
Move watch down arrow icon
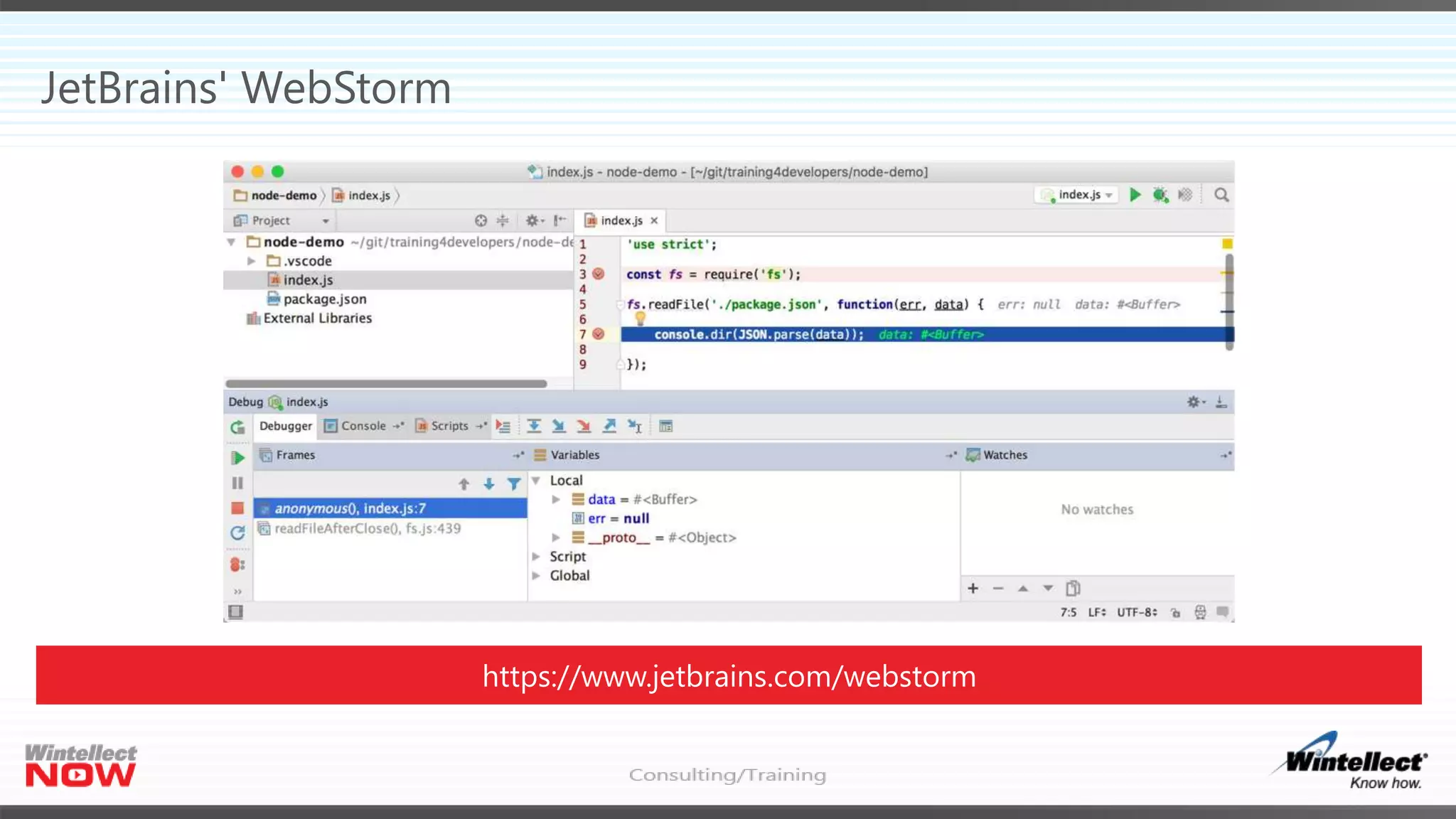1048,588
